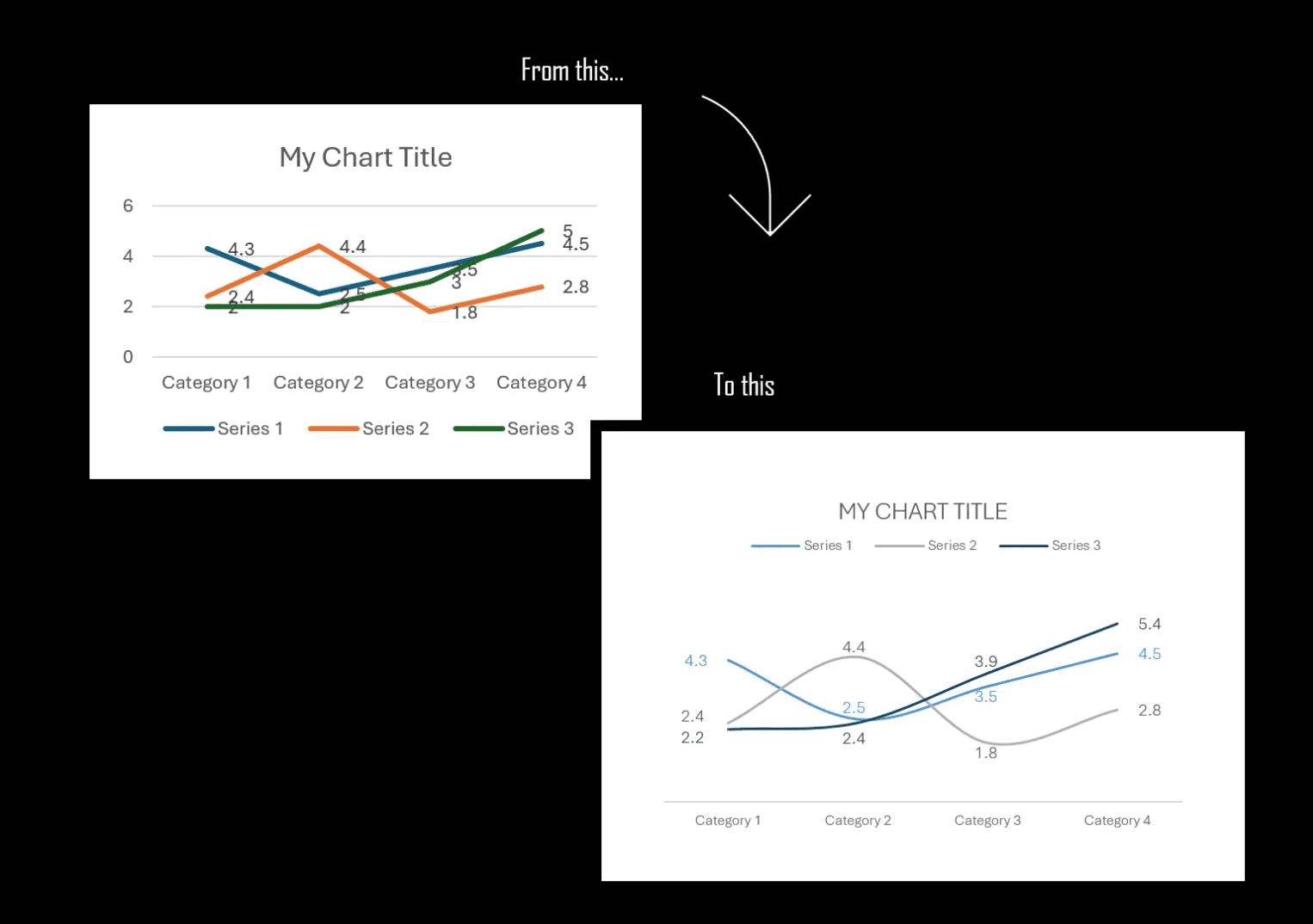Select gray Series 2 legend in second chart
The width and height of the screenshot is (1313, 924).
[x=926, y=545]
